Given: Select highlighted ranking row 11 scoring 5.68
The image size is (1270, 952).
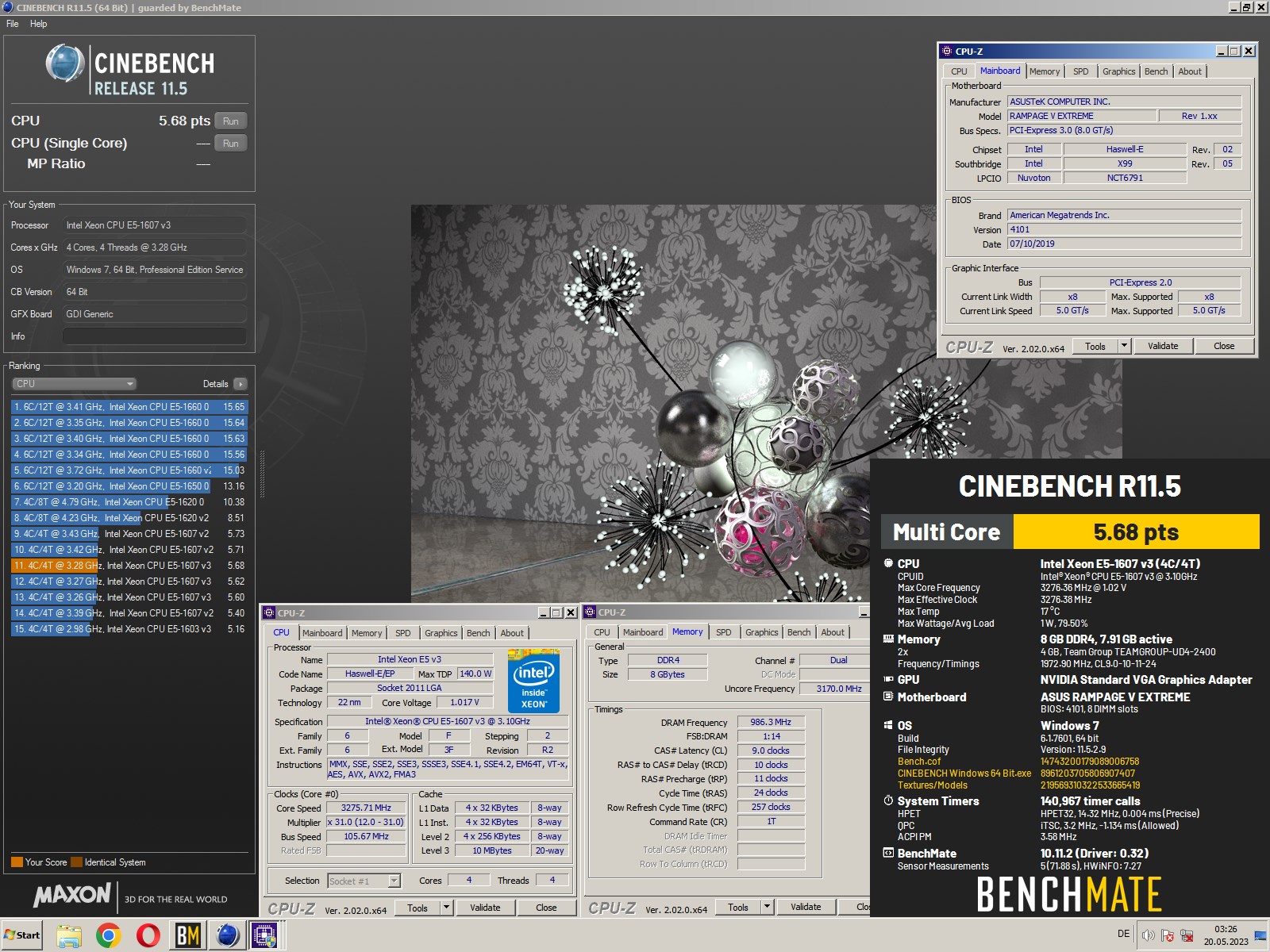Looking at the screenshot, I should pos(129,566).
